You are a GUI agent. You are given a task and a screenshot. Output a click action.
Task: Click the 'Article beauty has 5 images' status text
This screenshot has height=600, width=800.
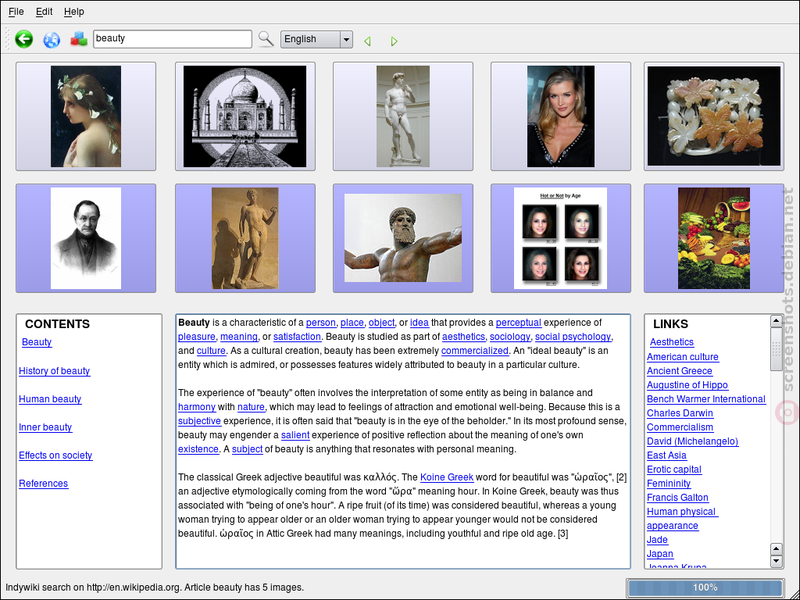(x=244, y=587)
